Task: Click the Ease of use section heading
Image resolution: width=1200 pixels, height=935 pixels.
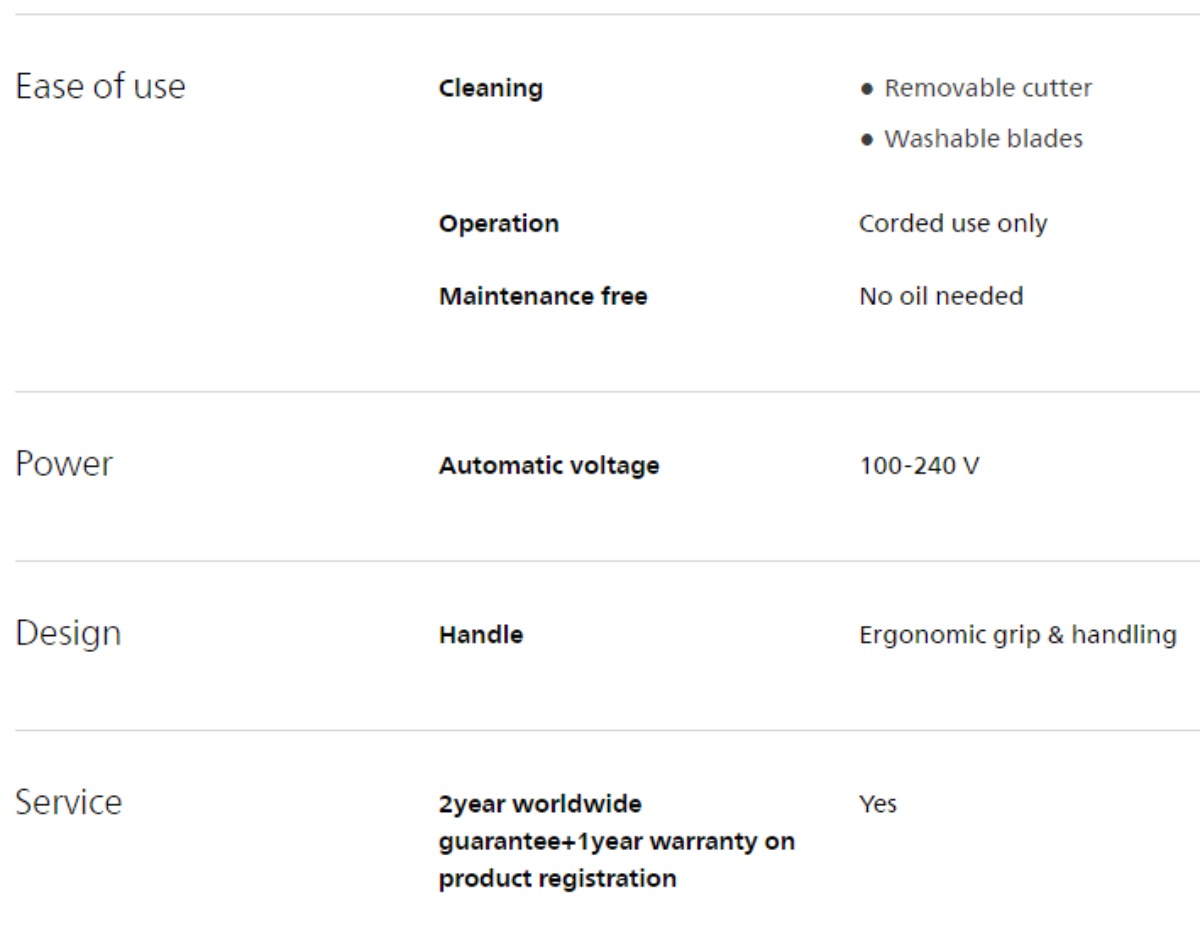Action: click(100, 86)
